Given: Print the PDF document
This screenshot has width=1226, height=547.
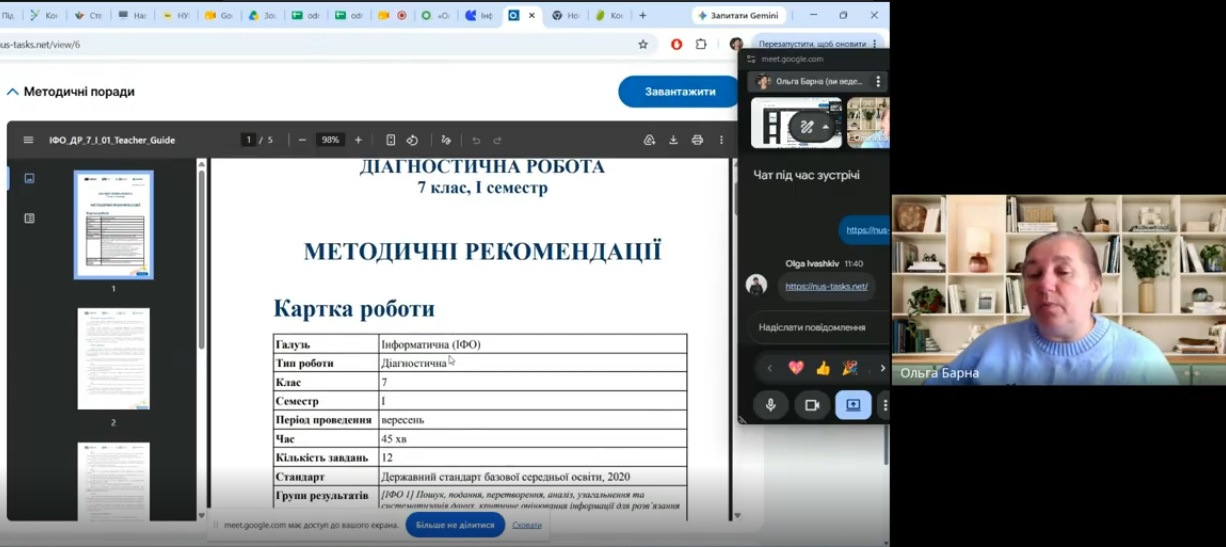Looking at the screenshot, I should (x=697, y=140).
